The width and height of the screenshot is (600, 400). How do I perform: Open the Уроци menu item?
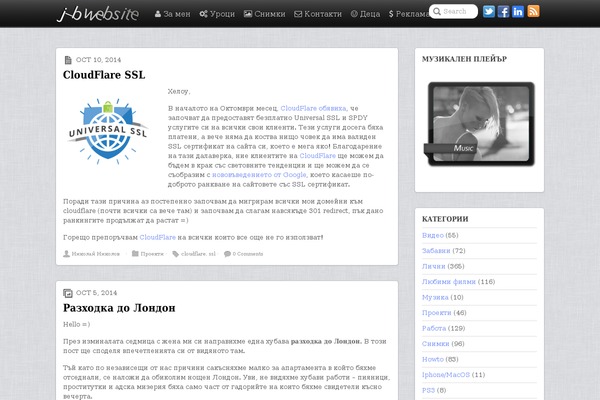(217, 14)
